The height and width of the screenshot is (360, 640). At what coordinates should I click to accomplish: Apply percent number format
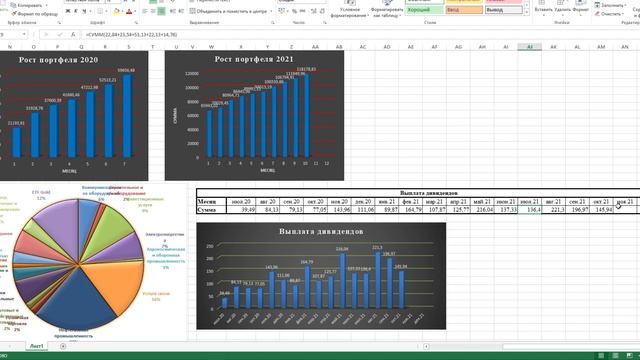pos(294,11)
